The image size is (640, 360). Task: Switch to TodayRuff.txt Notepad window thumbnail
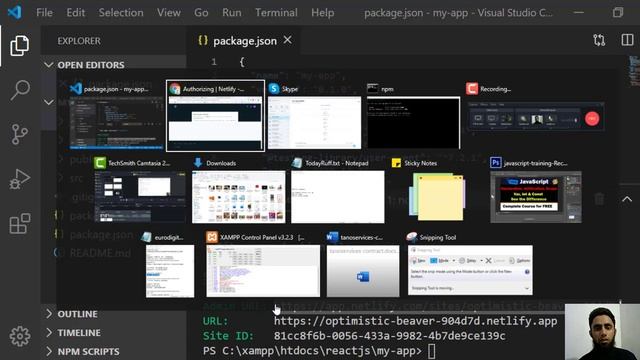[338, 197]
